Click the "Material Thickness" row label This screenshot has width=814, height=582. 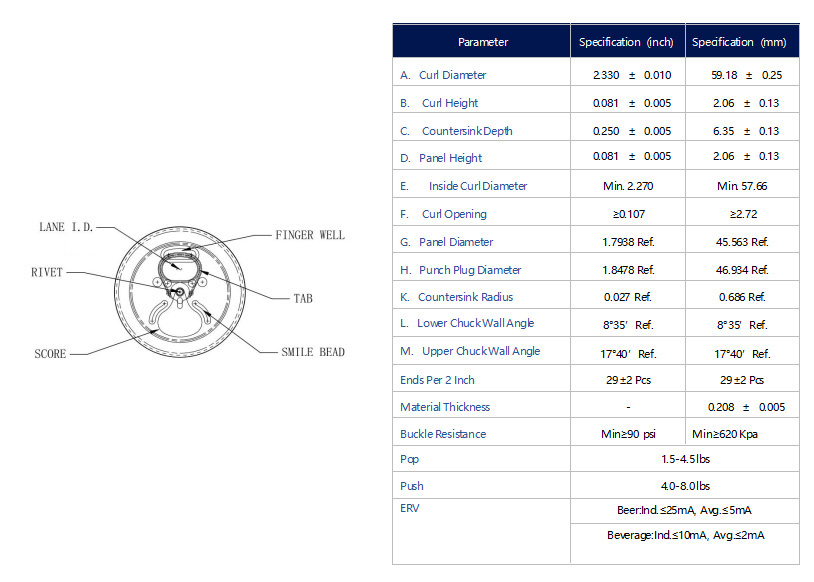coord(445,407)
